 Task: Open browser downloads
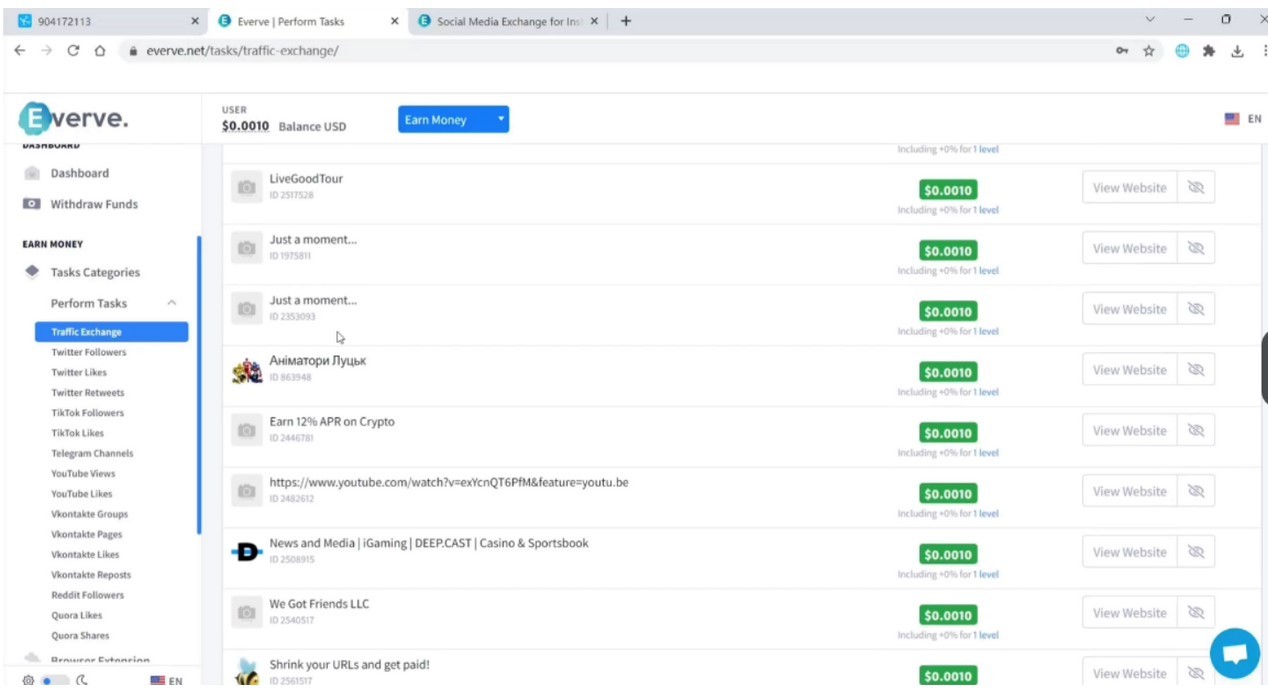[1237, 51]
